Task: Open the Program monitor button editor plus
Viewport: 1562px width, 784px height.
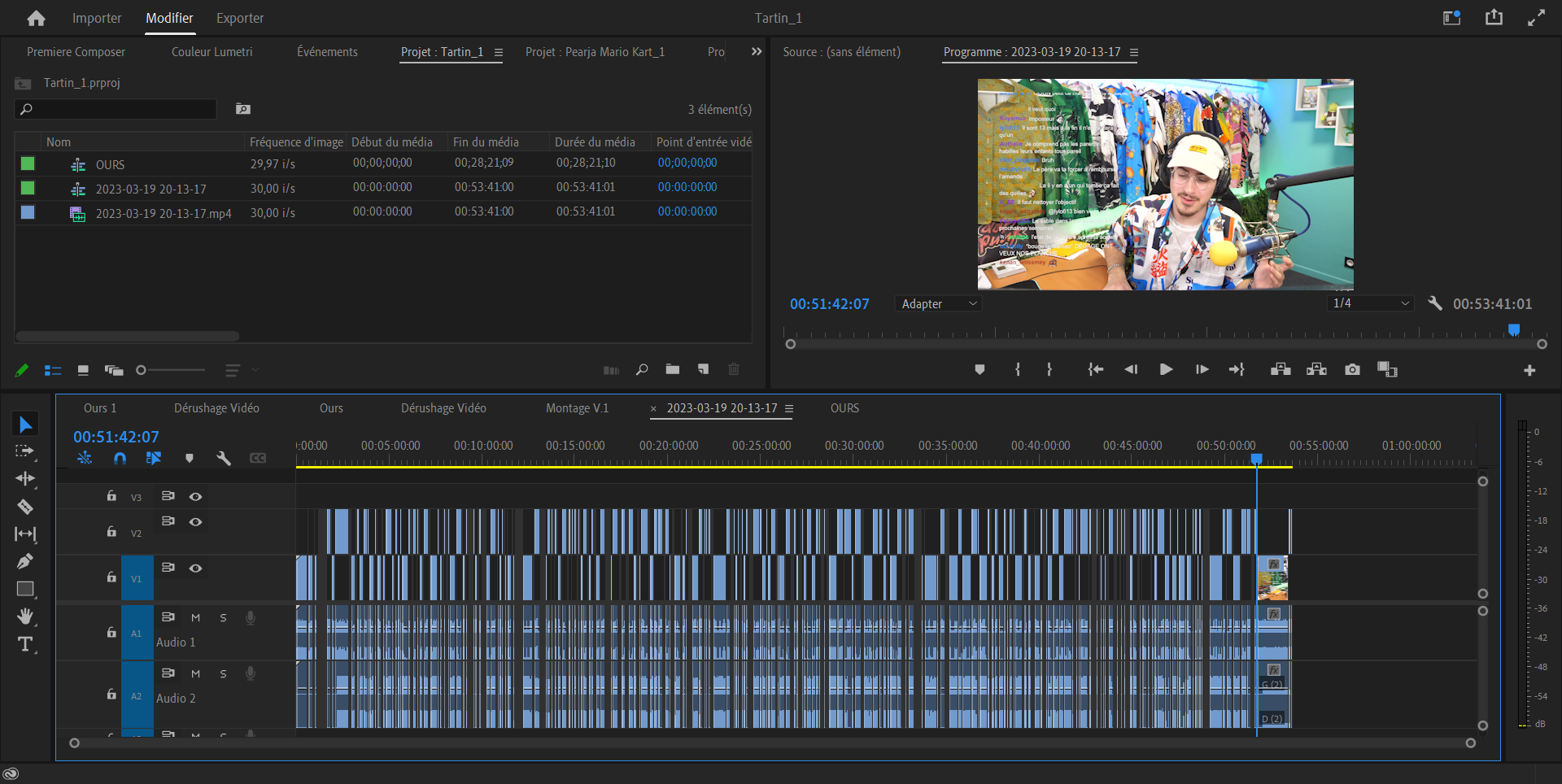Action: (1529, 370)
